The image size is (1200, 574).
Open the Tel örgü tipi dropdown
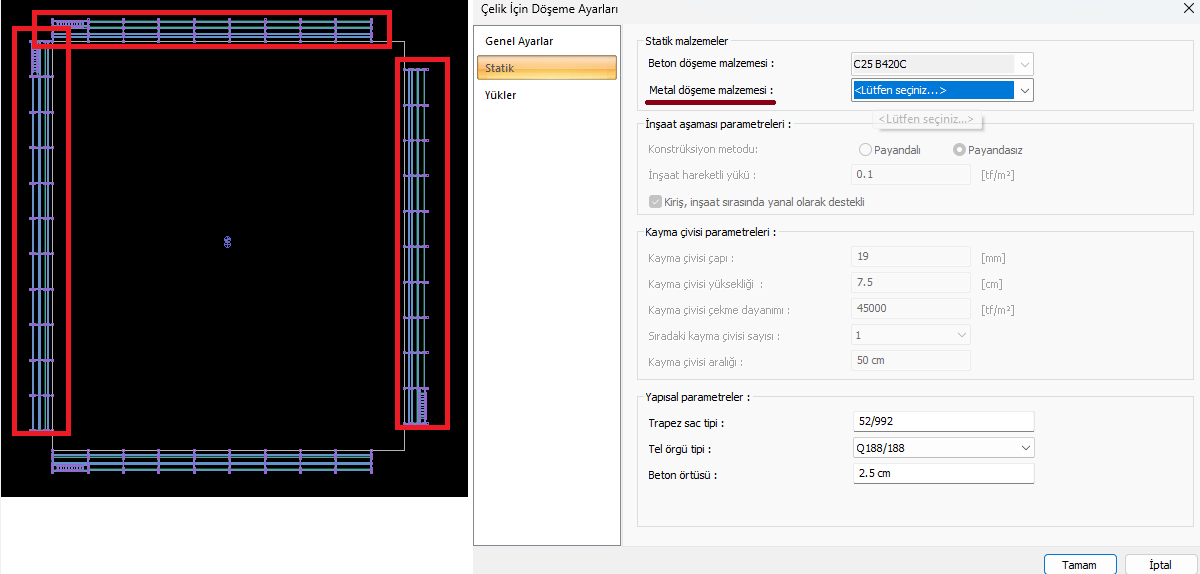[x=942, y=447]
